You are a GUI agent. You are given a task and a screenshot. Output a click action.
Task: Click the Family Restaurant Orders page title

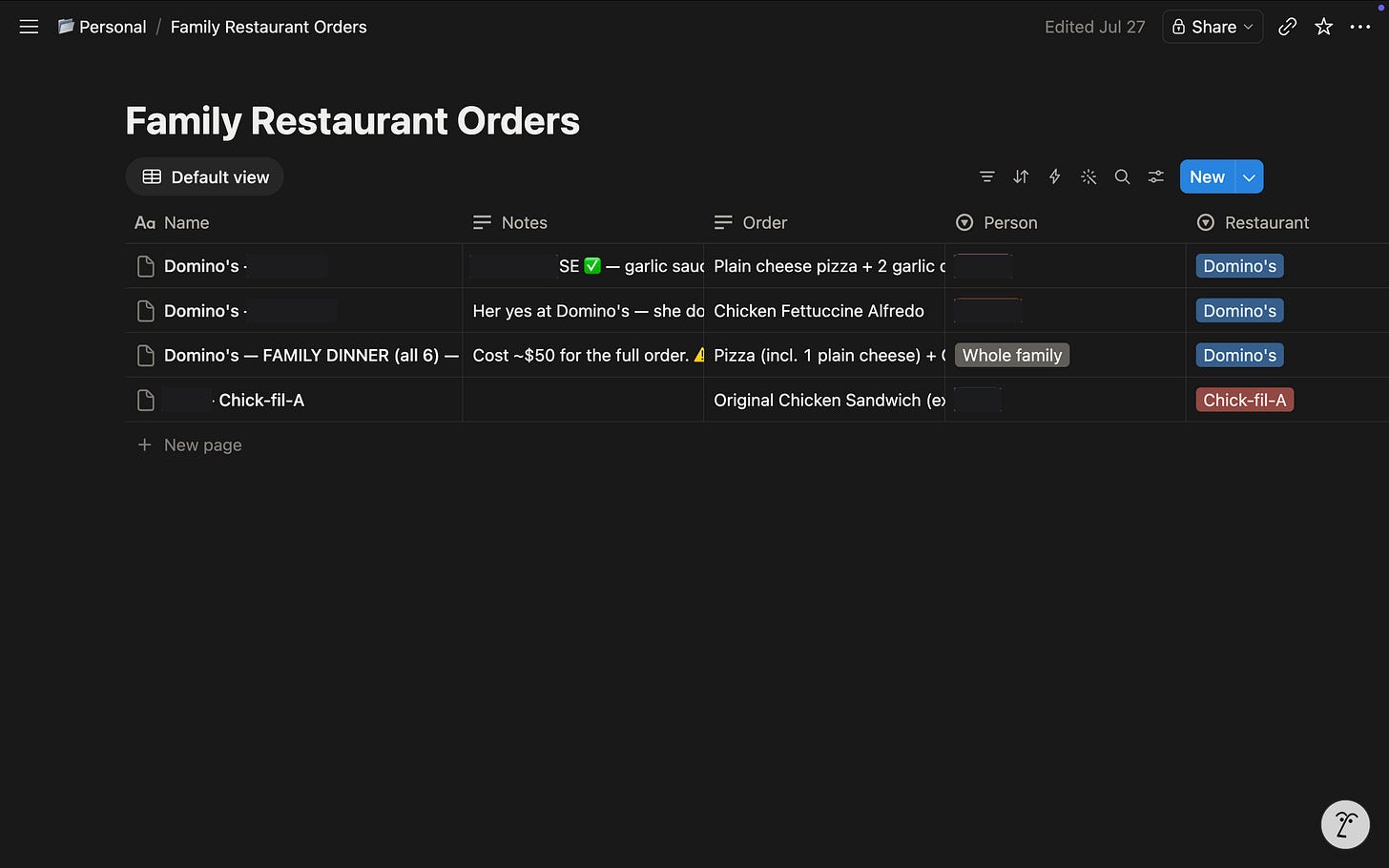(x=352, y=121)
